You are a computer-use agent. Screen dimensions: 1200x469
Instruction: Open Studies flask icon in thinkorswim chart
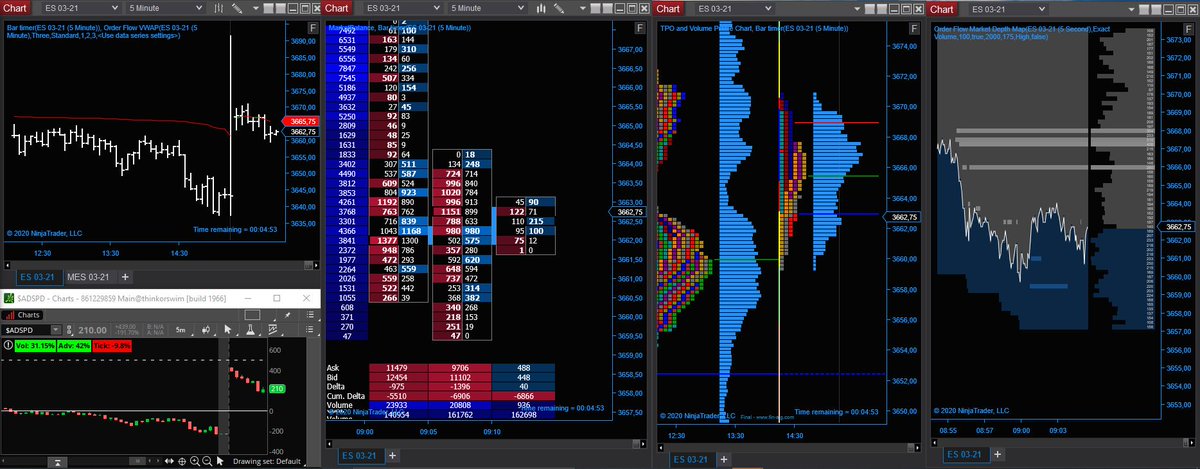(250, 330)
